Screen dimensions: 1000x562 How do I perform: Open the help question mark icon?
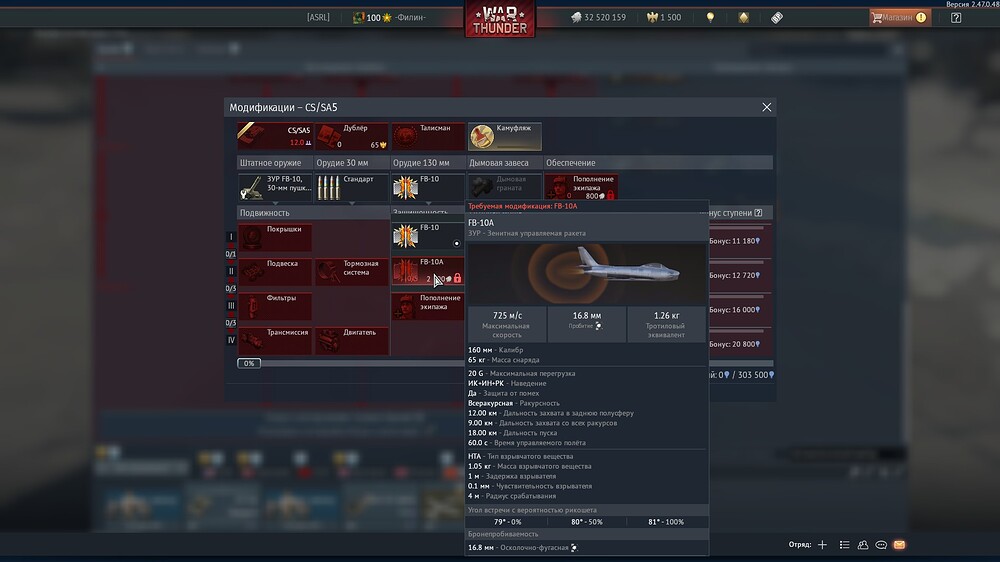(x=956, y=18)
